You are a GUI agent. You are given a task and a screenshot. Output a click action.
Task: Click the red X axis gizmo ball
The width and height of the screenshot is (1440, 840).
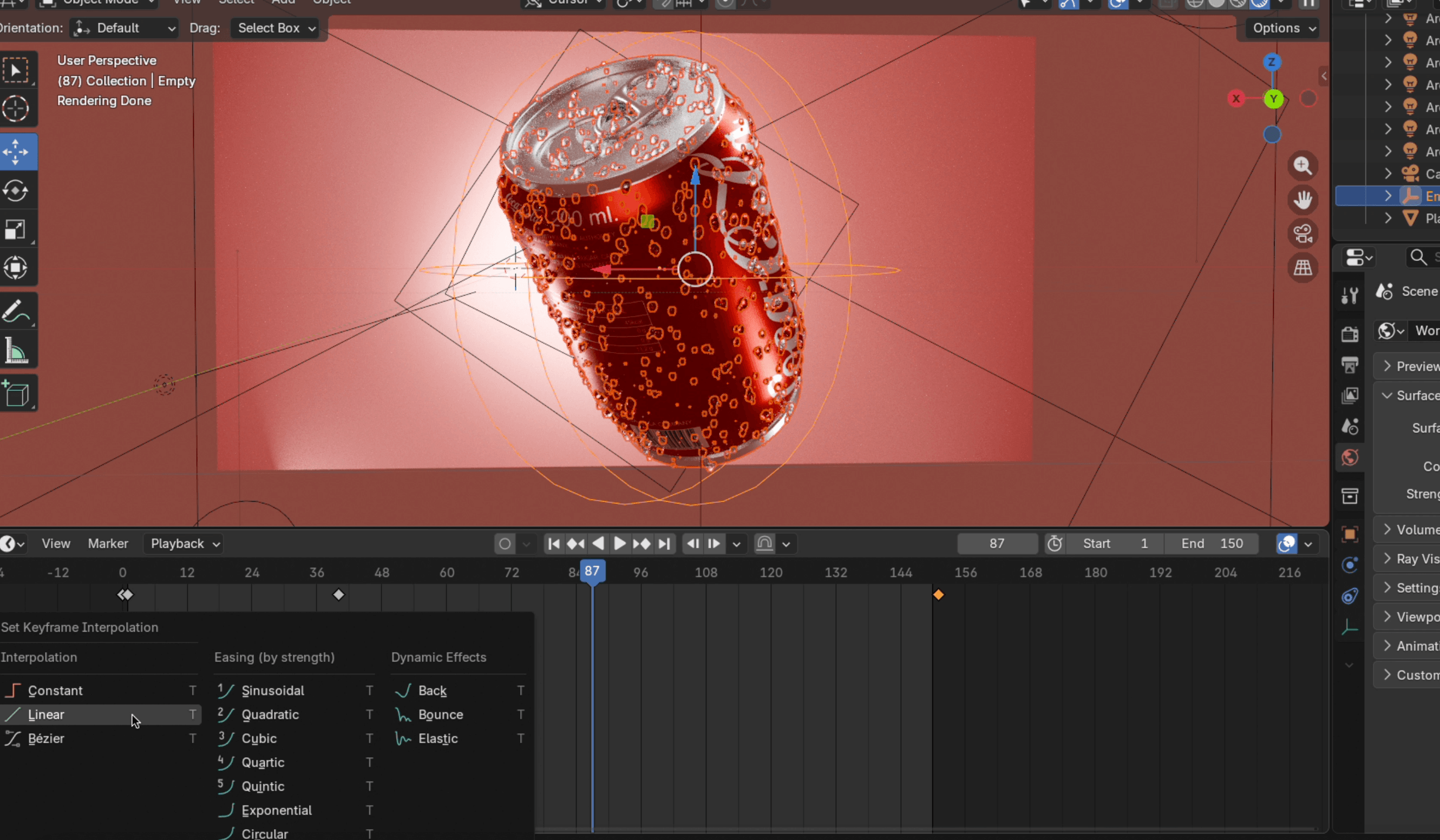pos(1236,99)
